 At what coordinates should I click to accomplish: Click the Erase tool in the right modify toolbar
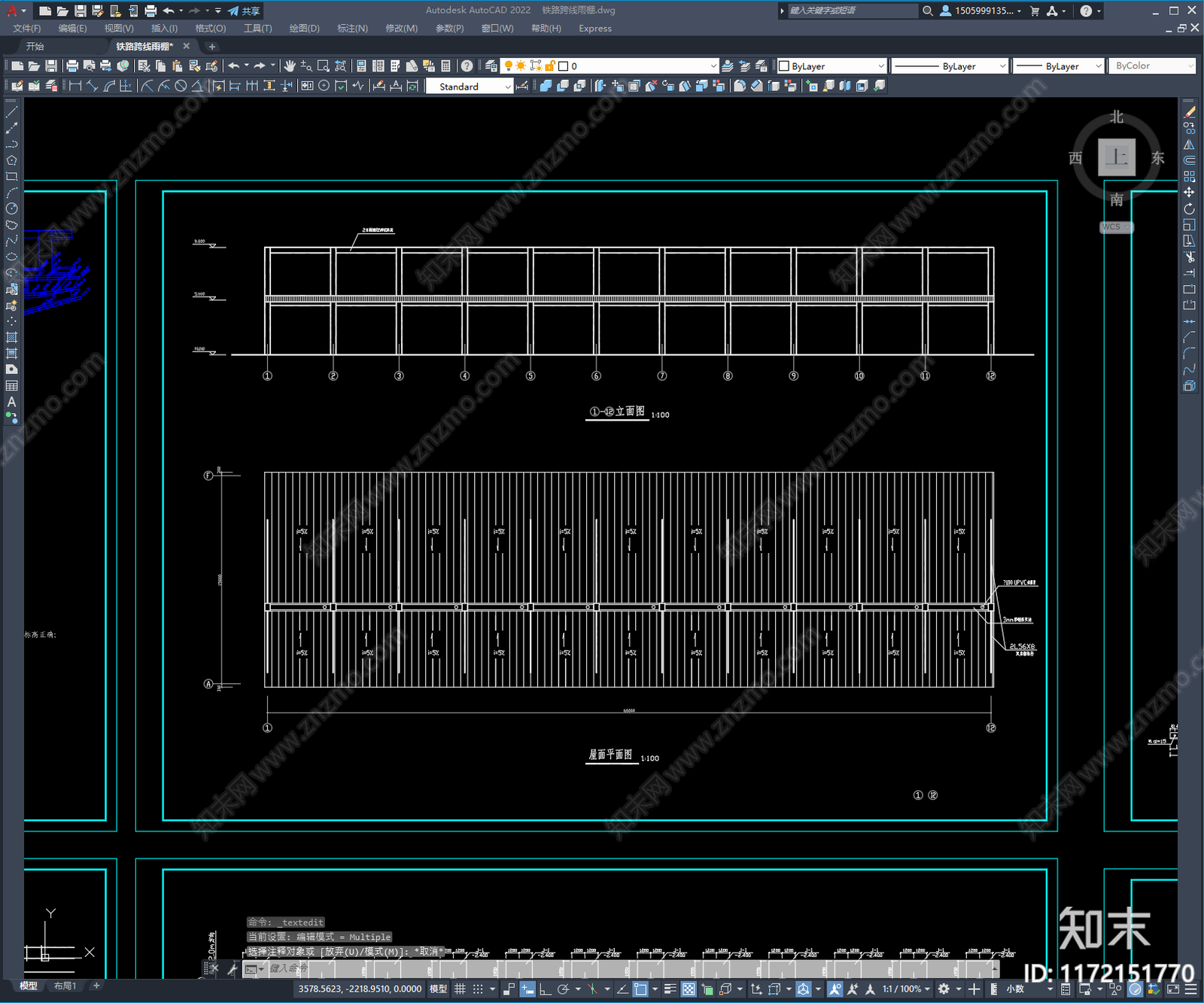[x=1189, y=112]
